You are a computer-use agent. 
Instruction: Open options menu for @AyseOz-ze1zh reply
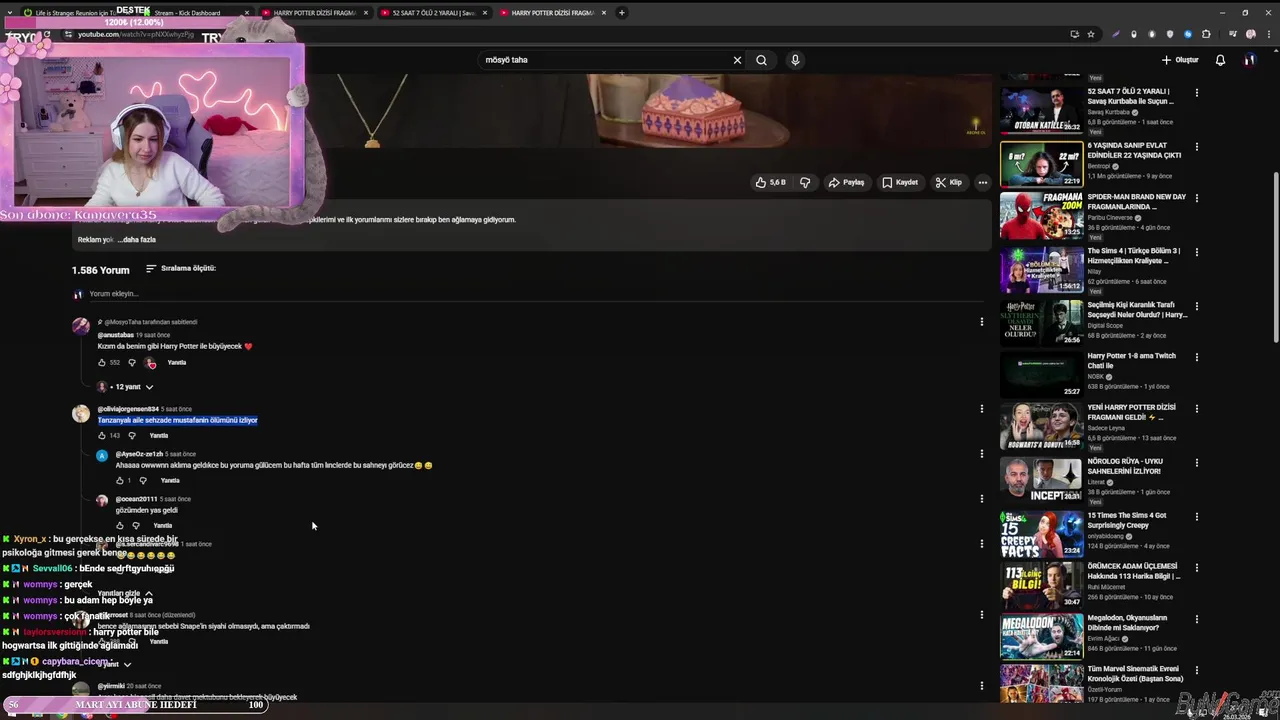[x=981, y=454]
